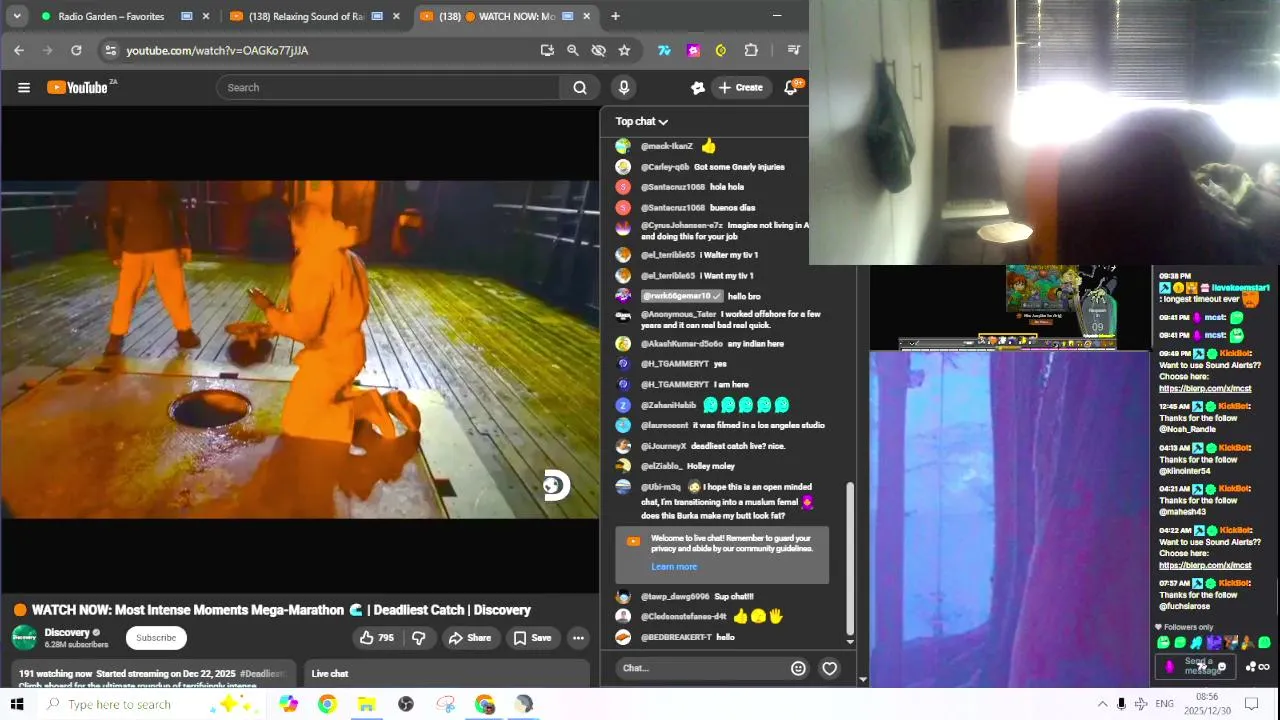Subscribe to the Discovery channel

click(156, 638)
